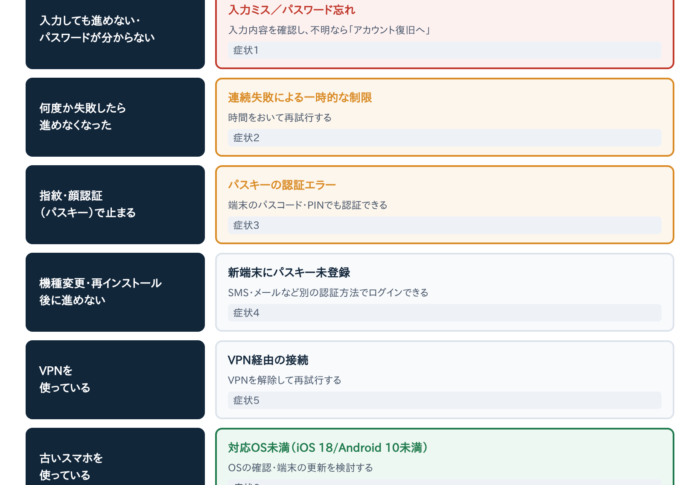Open the パスキーの認証エラー heading
This screenshot has width=700, height=485.
pos(282,185)
